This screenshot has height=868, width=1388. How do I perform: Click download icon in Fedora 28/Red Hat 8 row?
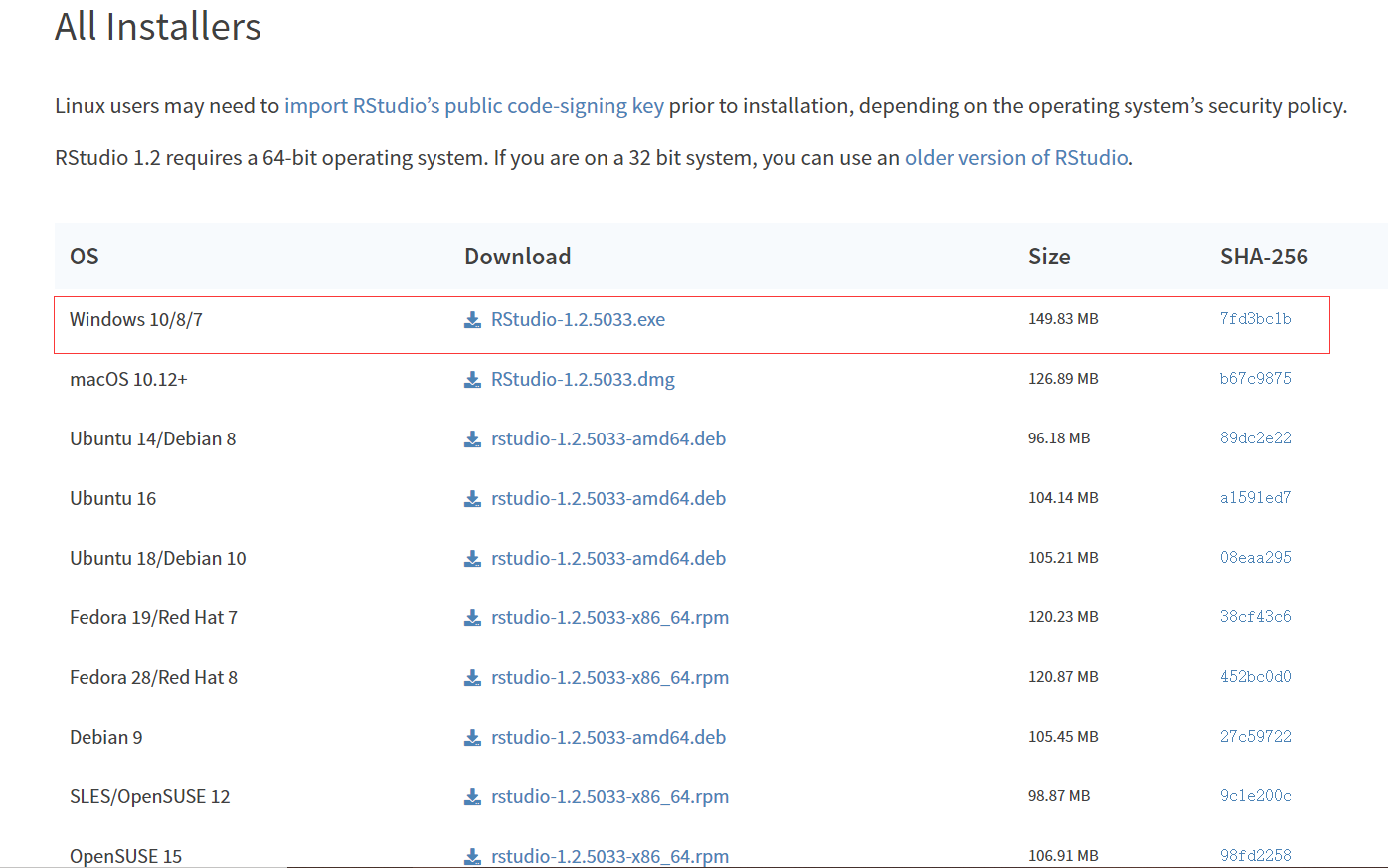point(472,678)
